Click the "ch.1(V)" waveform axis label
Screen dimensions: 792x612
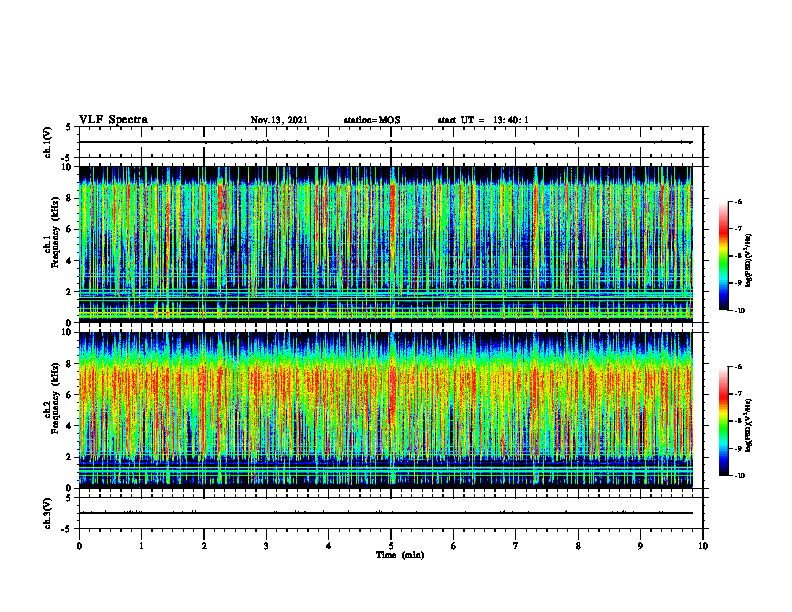click(x=48, y=142)
